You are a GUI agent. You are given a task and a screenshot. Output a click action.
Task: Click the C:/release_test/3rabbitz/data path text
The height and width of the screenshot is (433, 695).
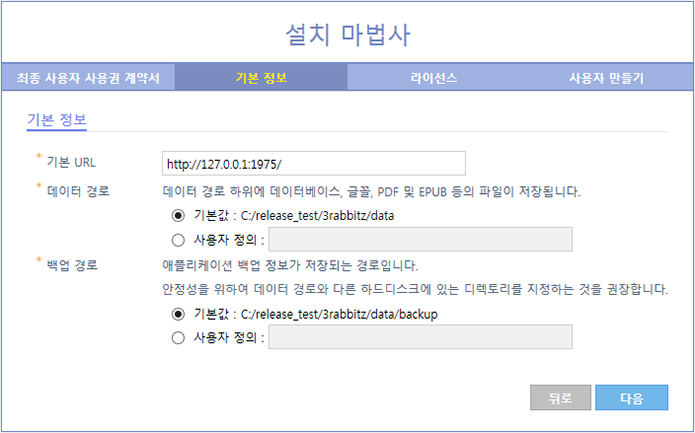[317, 216]
